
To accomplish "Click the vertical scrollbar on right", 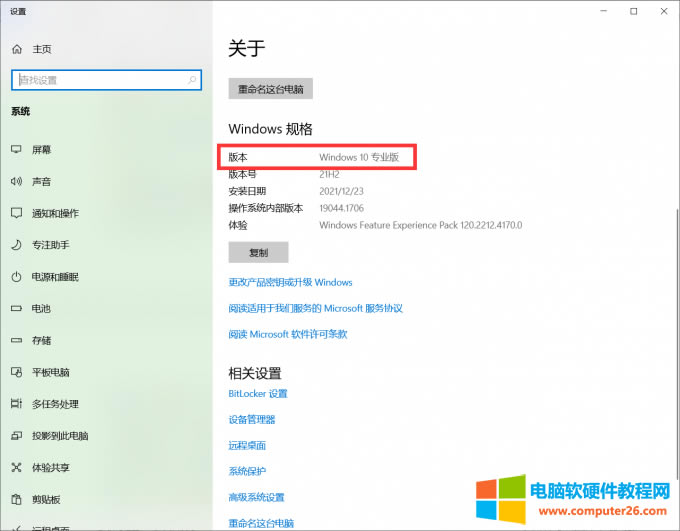I will pyautogui.click(x=677, y=343).
